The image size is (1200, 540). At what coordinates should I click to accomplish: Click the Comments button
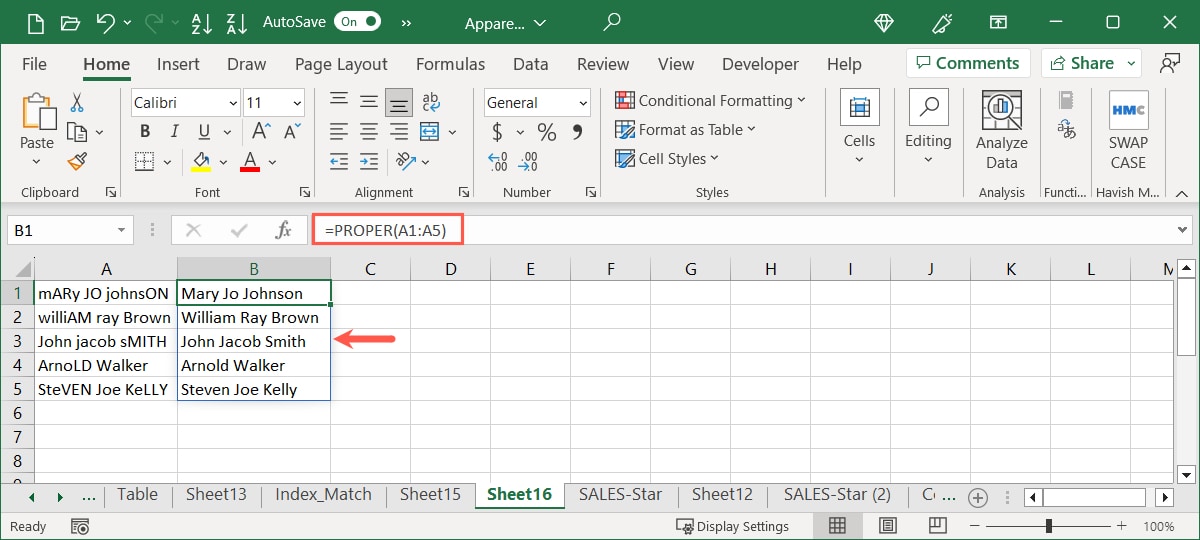[968, 63]
